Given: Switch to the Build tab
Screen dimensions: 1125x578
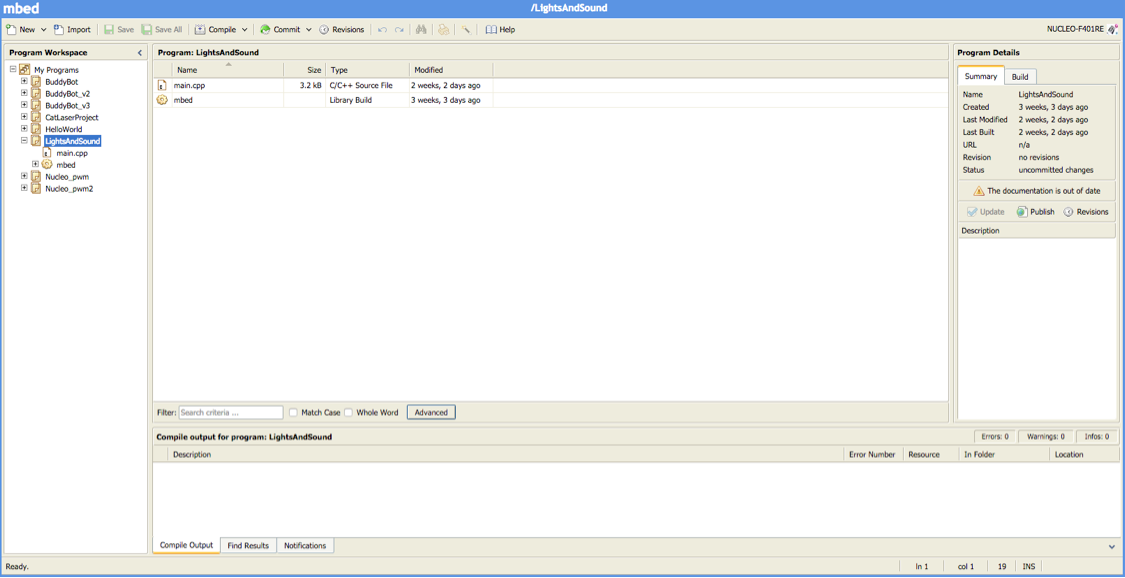Looking at the screenshot, I should click(x=1019, y=77).
